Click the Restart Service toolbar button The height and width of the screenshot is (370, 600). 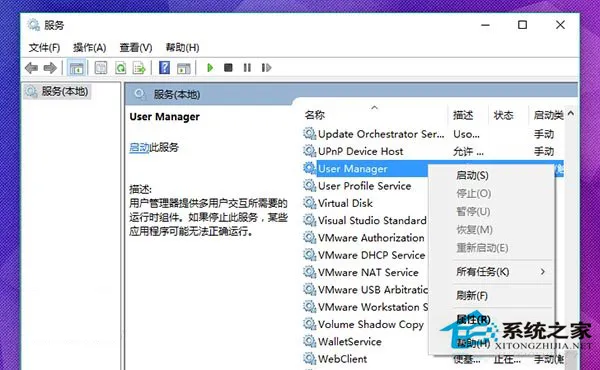[x=266, y=68]
